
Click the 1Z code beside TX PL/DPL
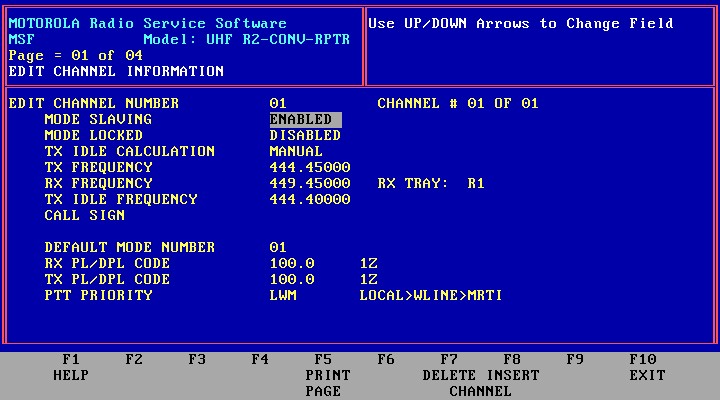pyautogui.click(x=368, y=279)
